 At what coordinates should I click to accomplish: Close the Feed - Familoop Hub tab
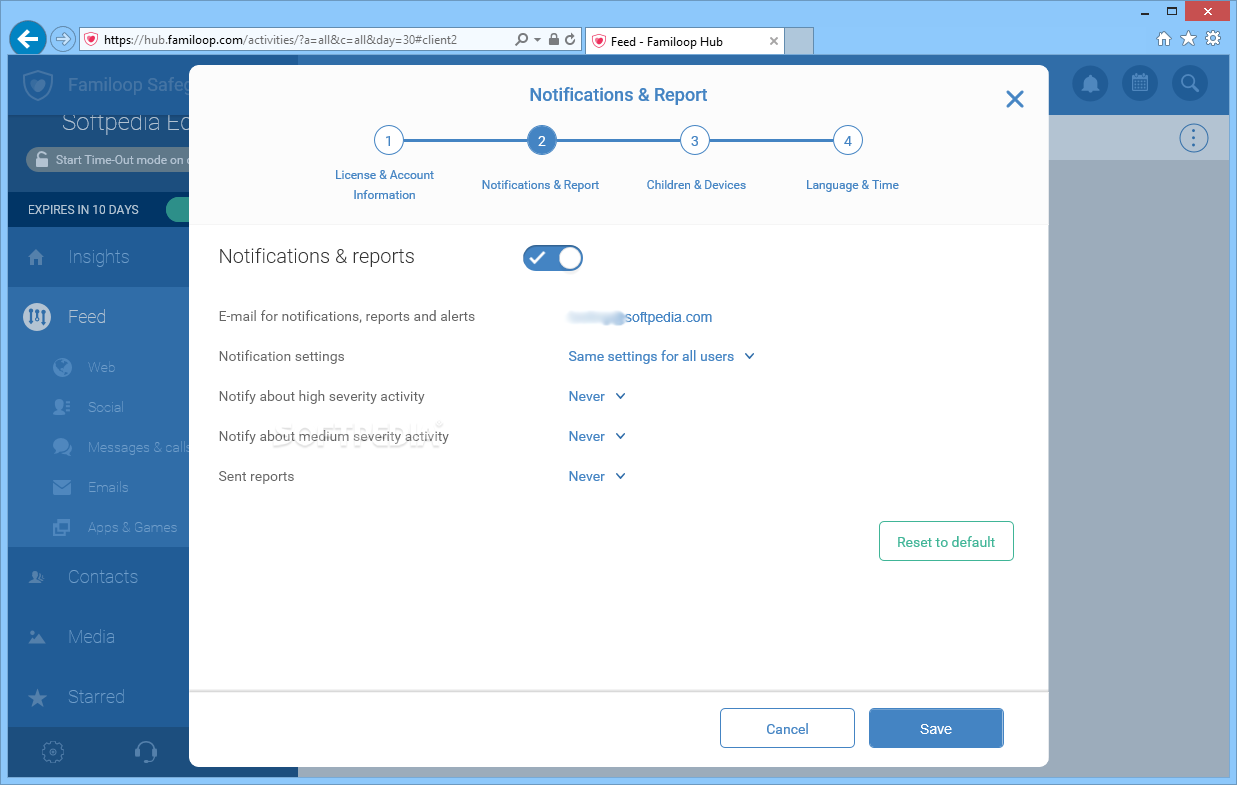773,41
